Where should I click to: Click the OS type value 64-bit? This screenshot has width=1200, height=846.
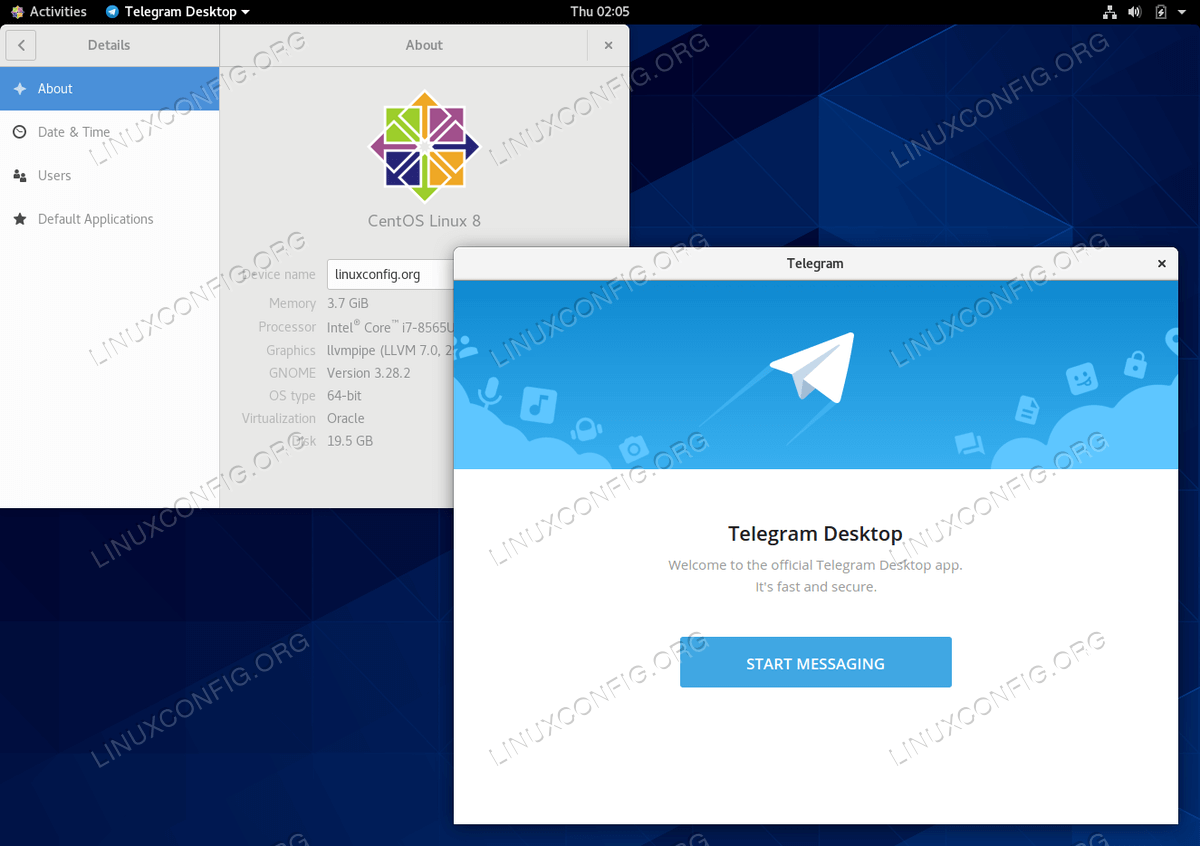pos(344,396)
